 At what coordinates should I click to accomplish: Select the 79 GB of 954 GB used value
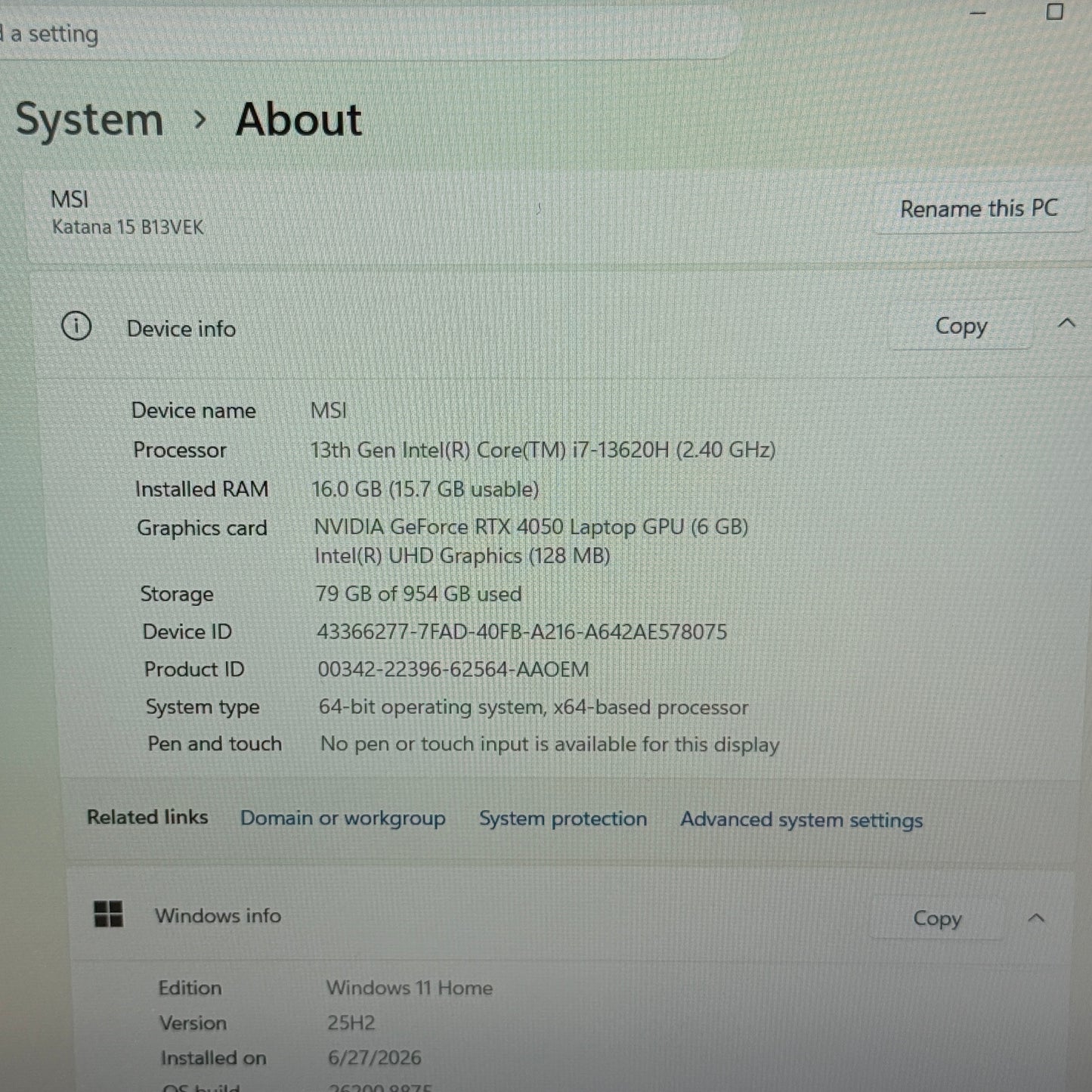click(419, 594)
